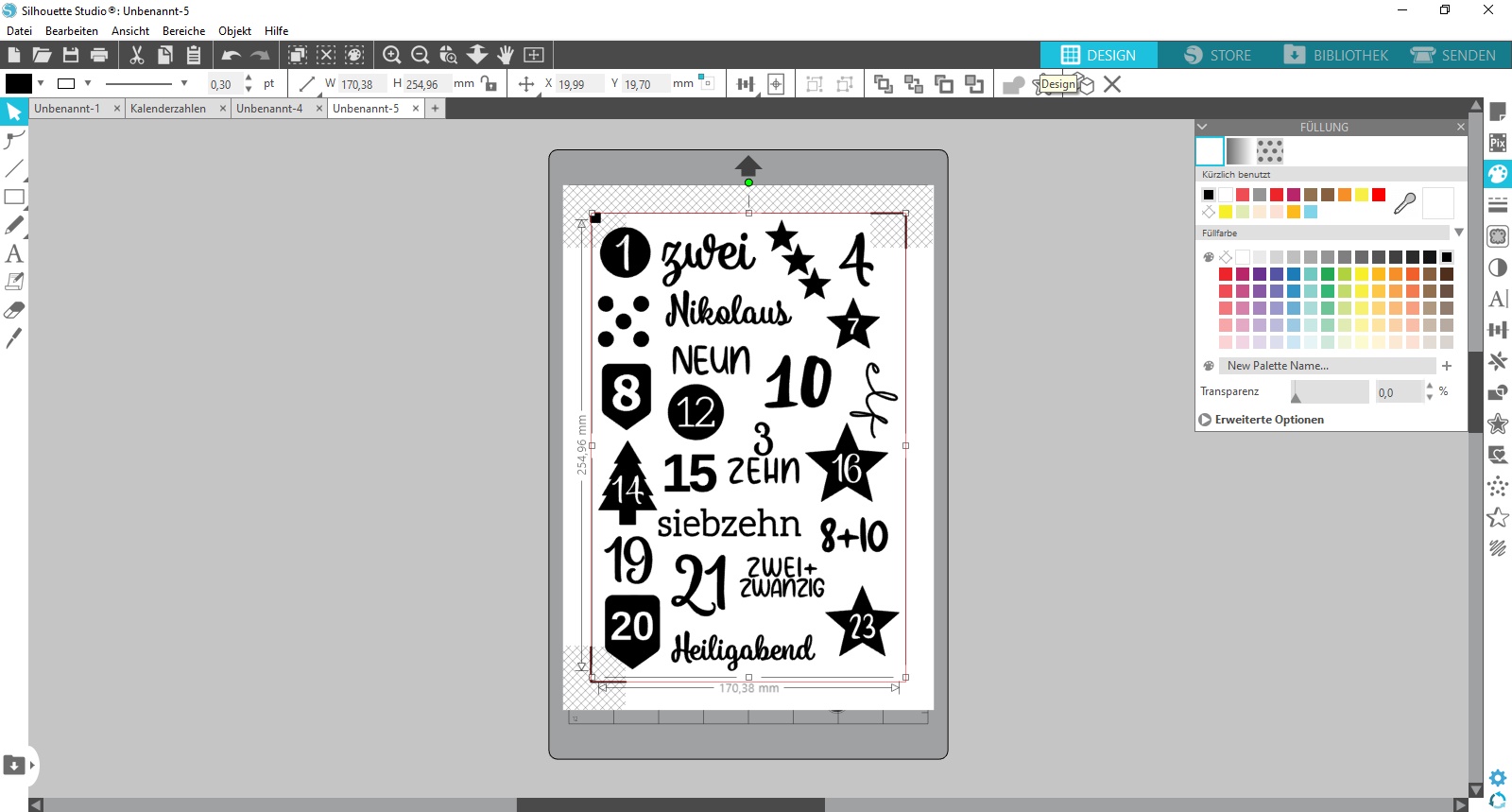
Task: Pick the Knife tool
Action: (x=13, y=338)
